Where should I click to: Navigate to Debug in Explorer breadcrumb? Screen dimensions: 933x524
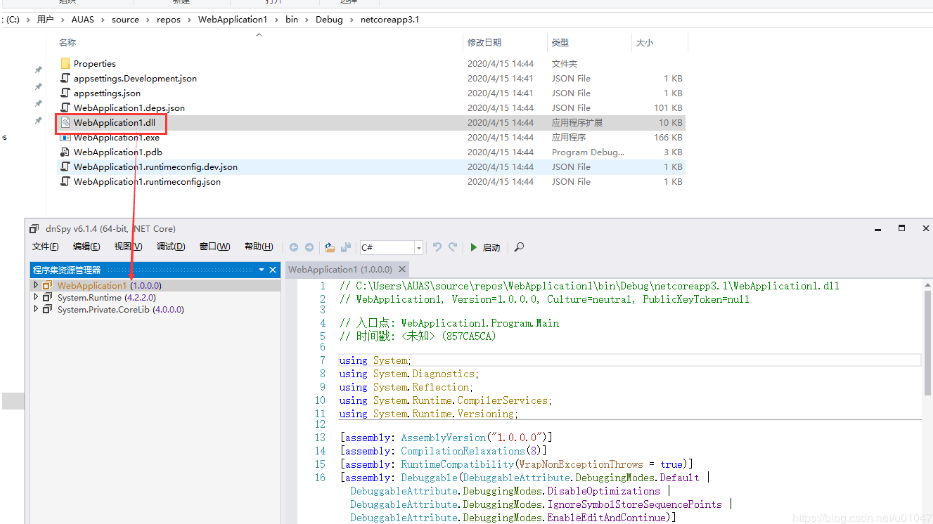tap(329, 20)
